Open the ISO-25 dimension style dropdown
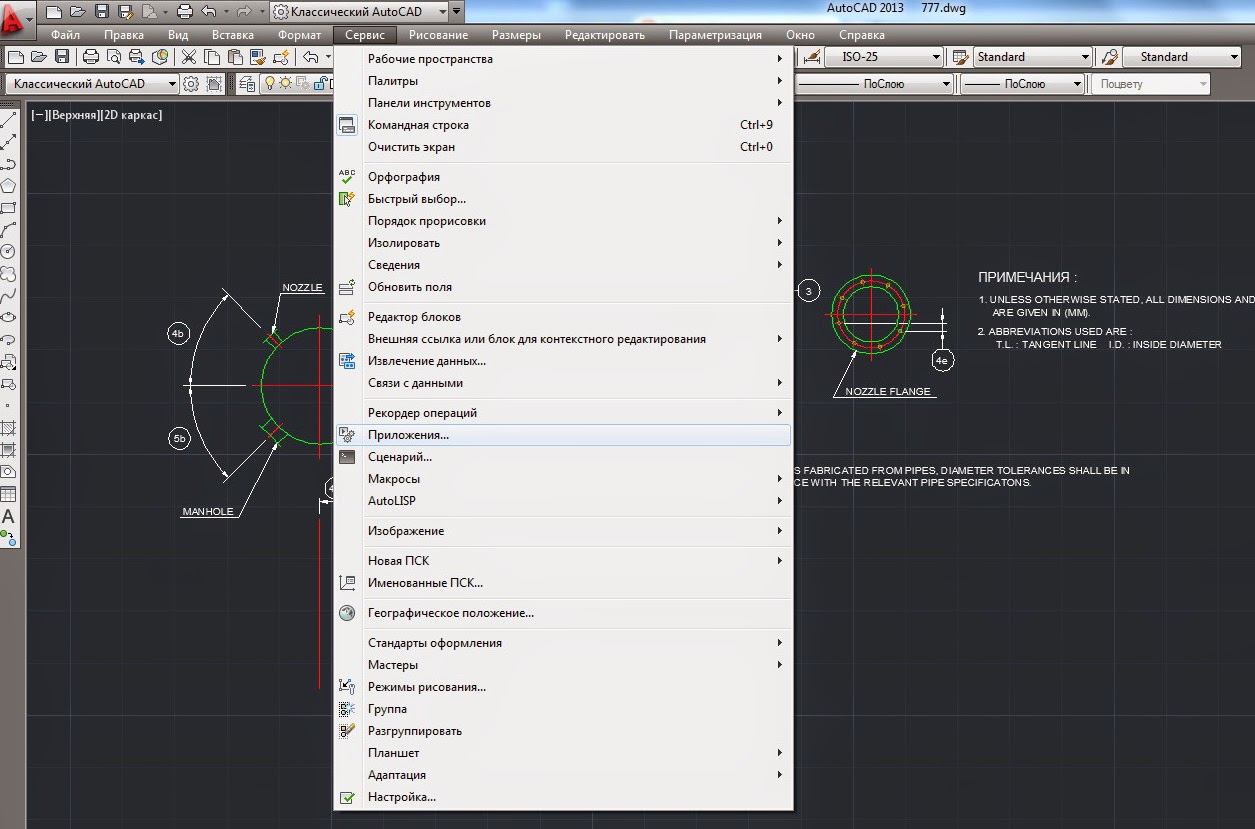 point(884,57)
